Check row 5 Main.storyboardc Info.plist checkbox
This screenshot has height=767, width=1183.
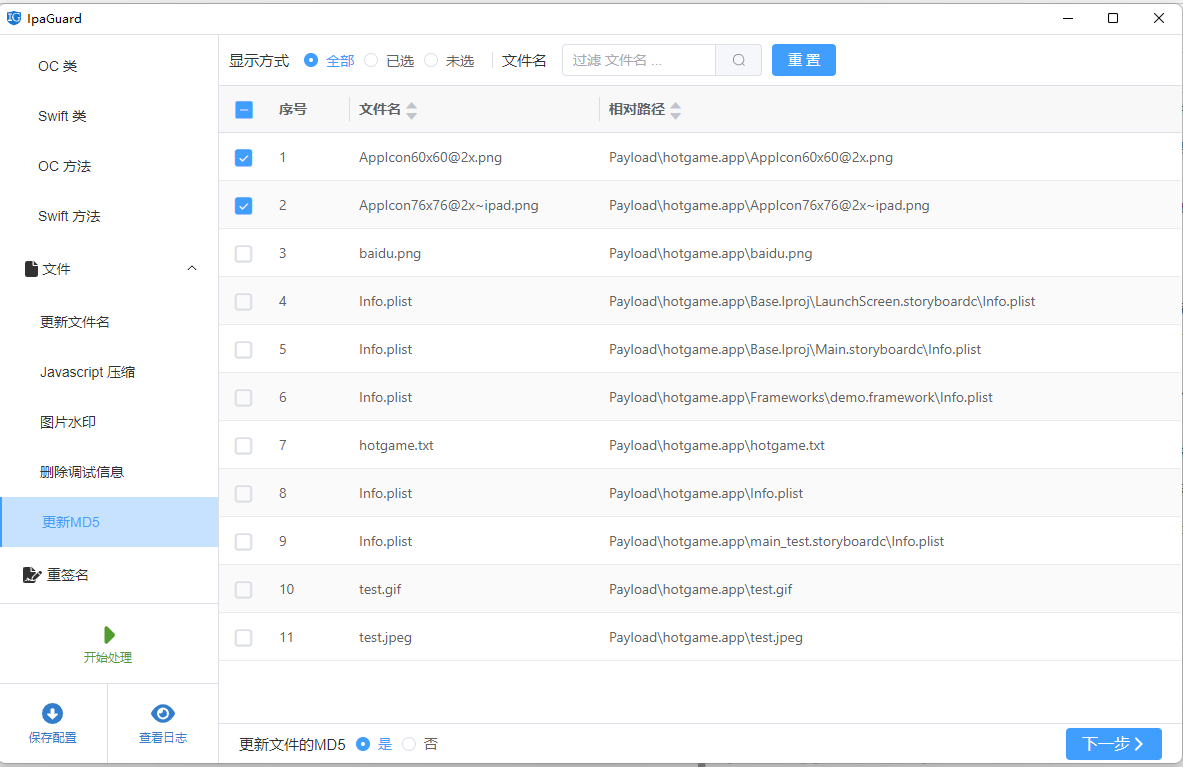click(244, 350)
